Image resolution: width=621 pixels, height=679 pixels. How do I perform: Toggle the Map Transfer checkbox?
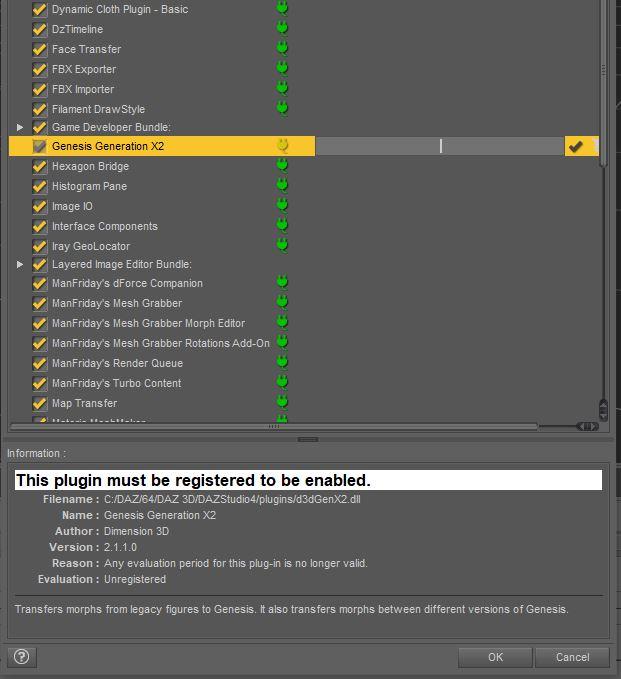tap(39, 403)
